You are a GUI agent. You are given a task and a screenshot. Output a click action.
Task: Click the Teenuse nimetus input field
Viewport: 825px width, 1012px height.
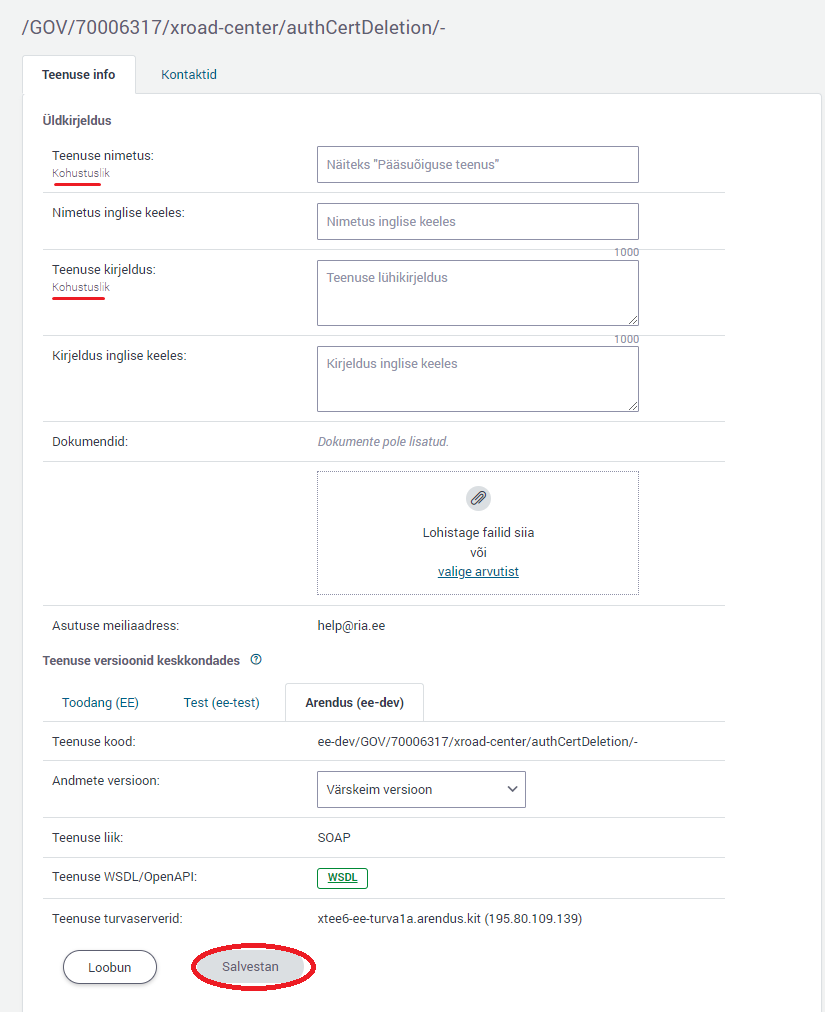(477, 165)
